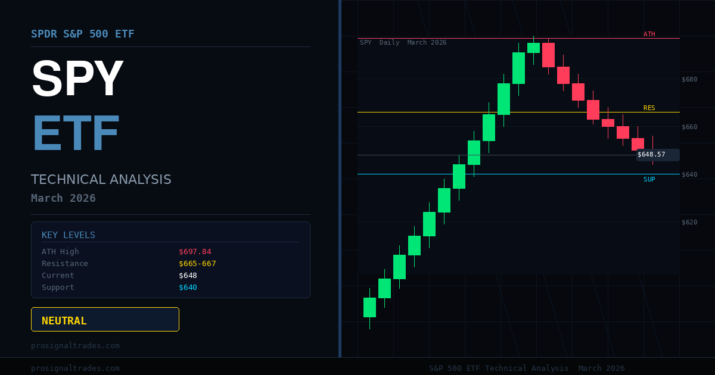Click the SPY Daily March 2026 chart caption
The image size is (715, 375).
pos(403,42)
